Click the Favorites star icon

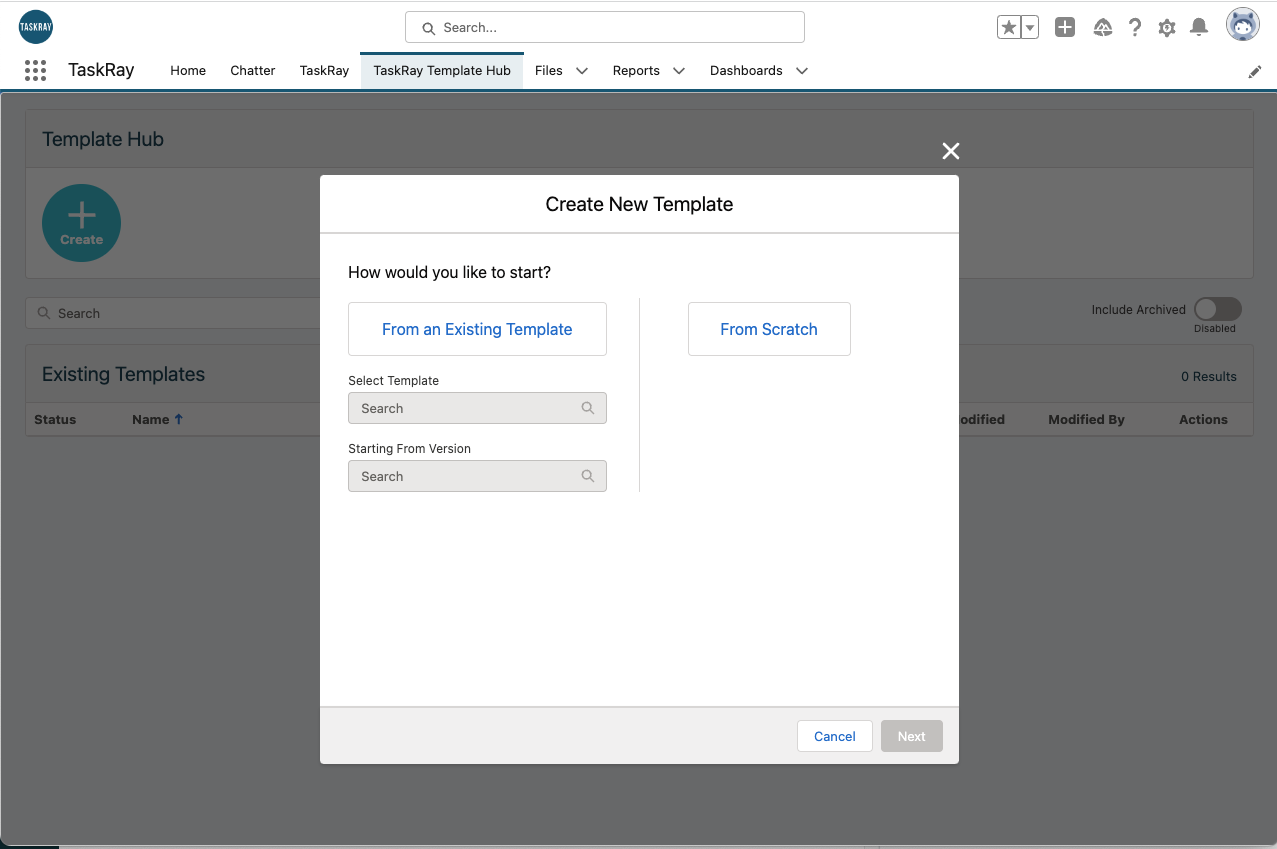tap(1009, 28)
